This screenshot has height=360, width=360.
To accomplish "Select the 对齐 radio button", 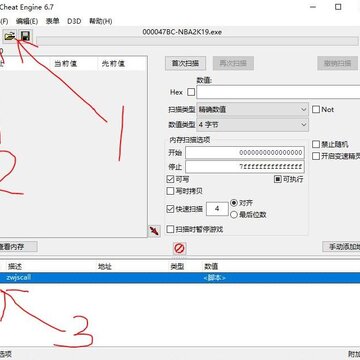I will (234, 203).
